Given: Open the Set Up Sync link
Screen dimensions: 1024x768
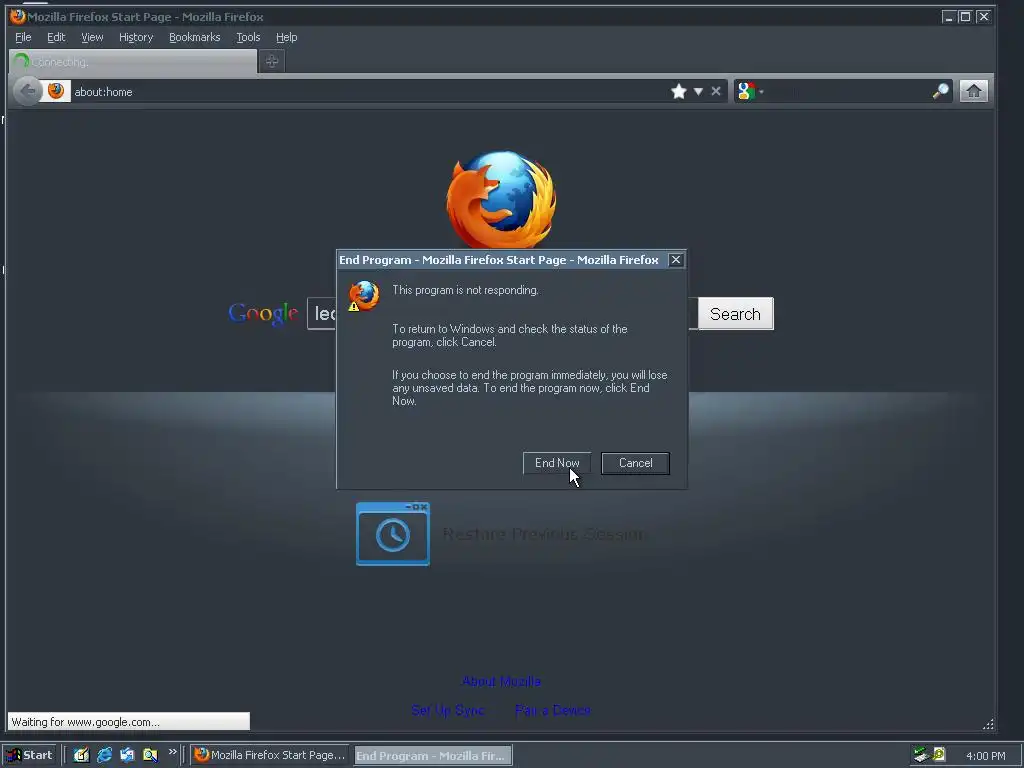Looking at the screenshot, I should click(x=447, y=710).
